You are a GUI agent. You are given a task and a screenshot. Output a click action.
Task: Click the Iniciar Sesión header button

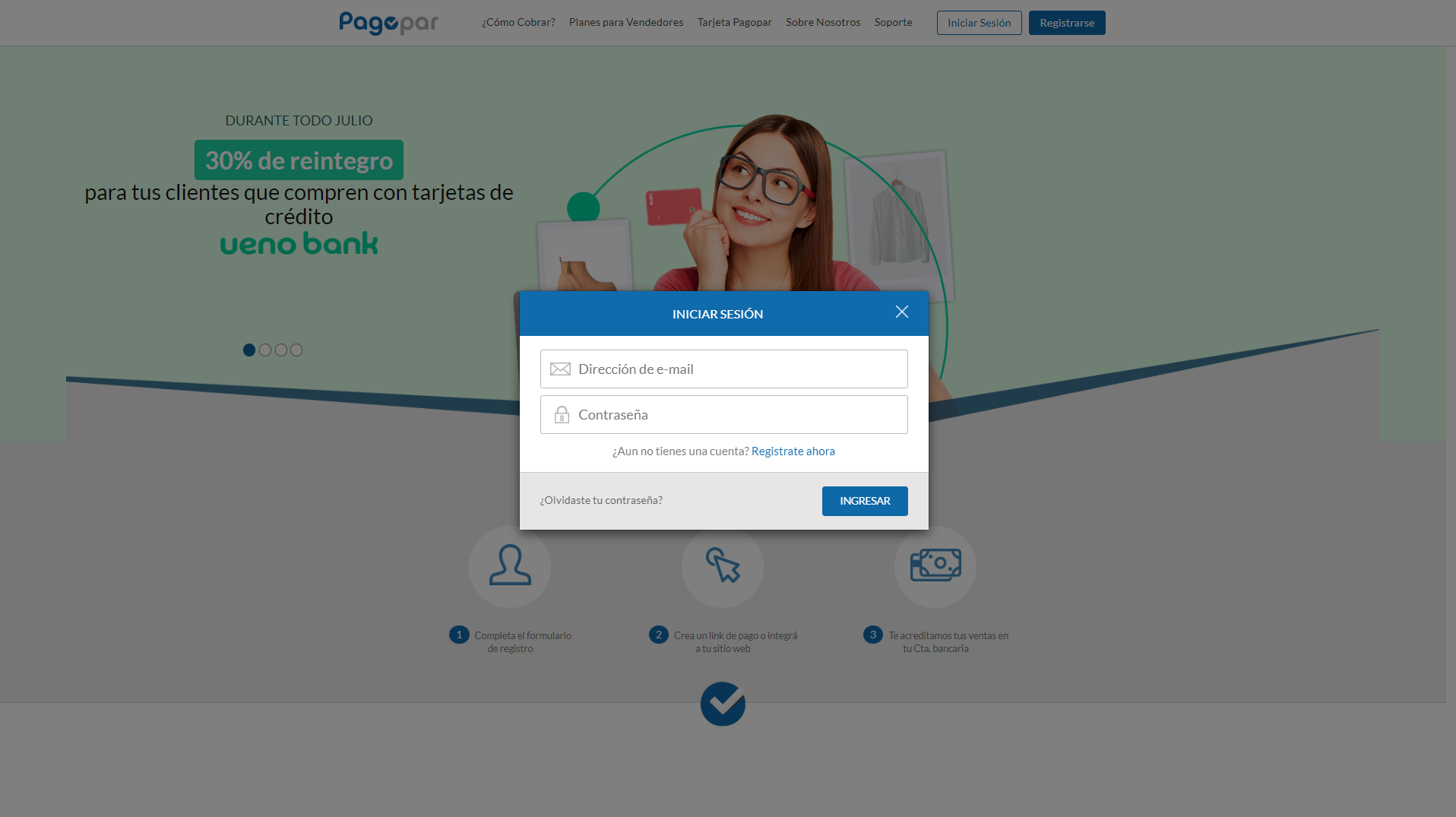[979, 23]
